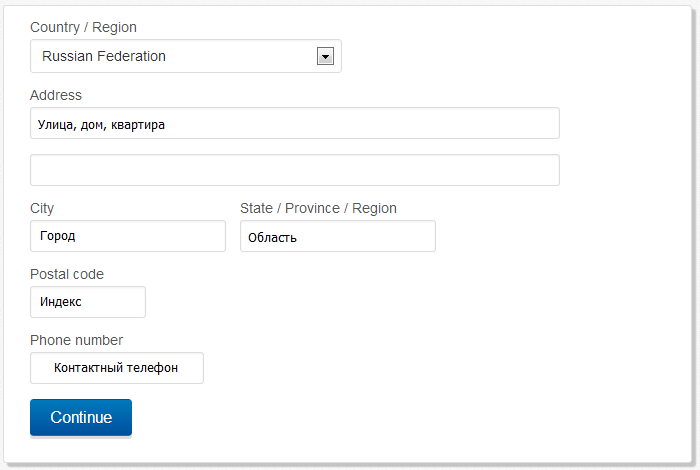
Task: Click the Postal code label
Action: (x=67, y=274)
